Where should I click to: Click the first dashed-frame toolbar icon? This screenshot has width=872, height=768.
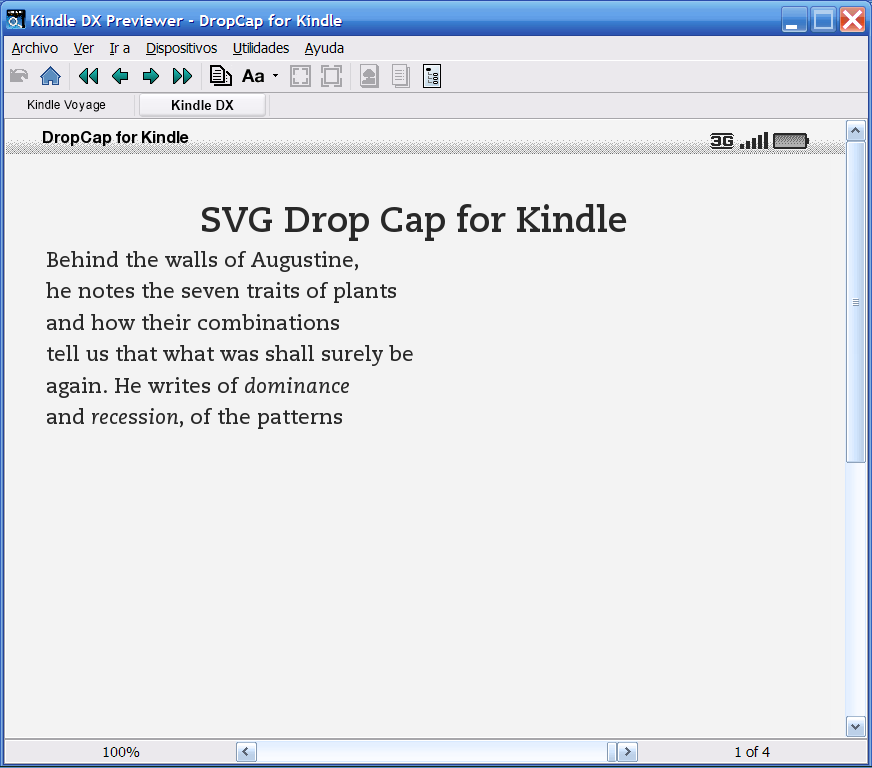tap(300, 76)
